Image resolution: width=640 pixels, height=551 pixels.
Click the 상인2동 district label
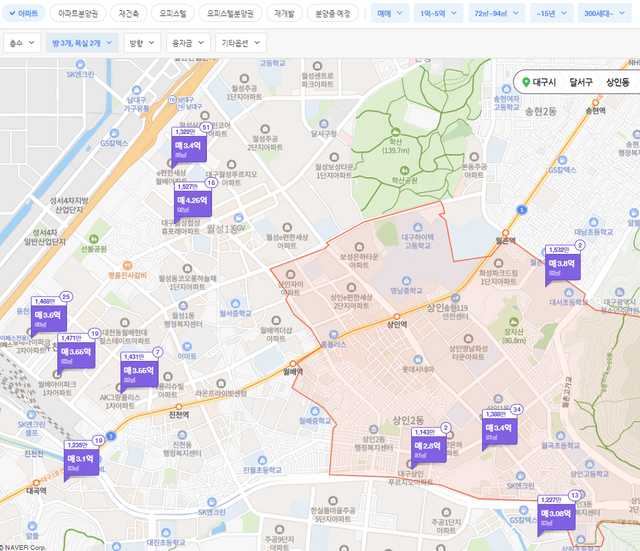(408, 420)
